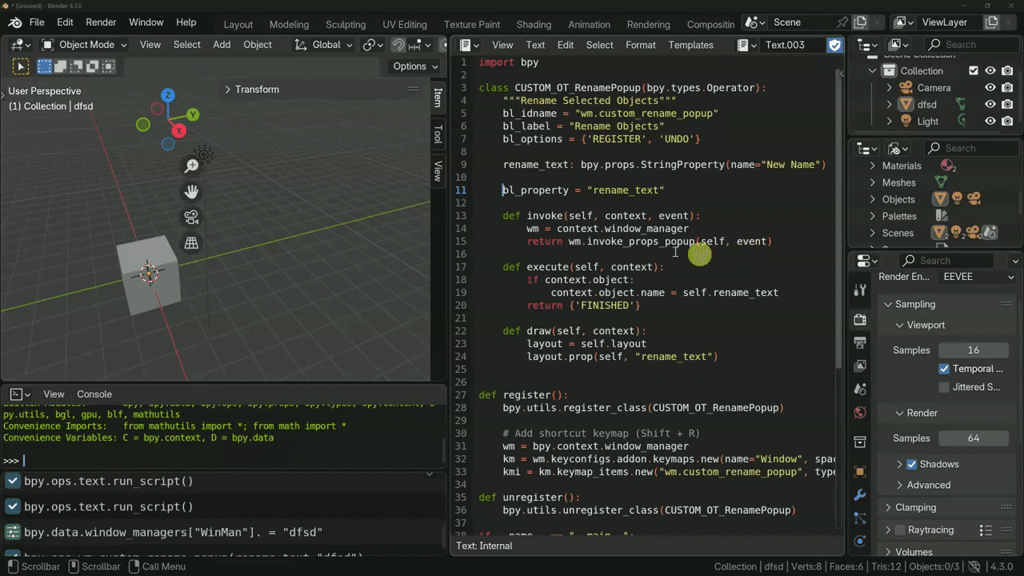Expand the Materials data row
The width and height of the screenshot is (1024, 576).
point(873,166)
